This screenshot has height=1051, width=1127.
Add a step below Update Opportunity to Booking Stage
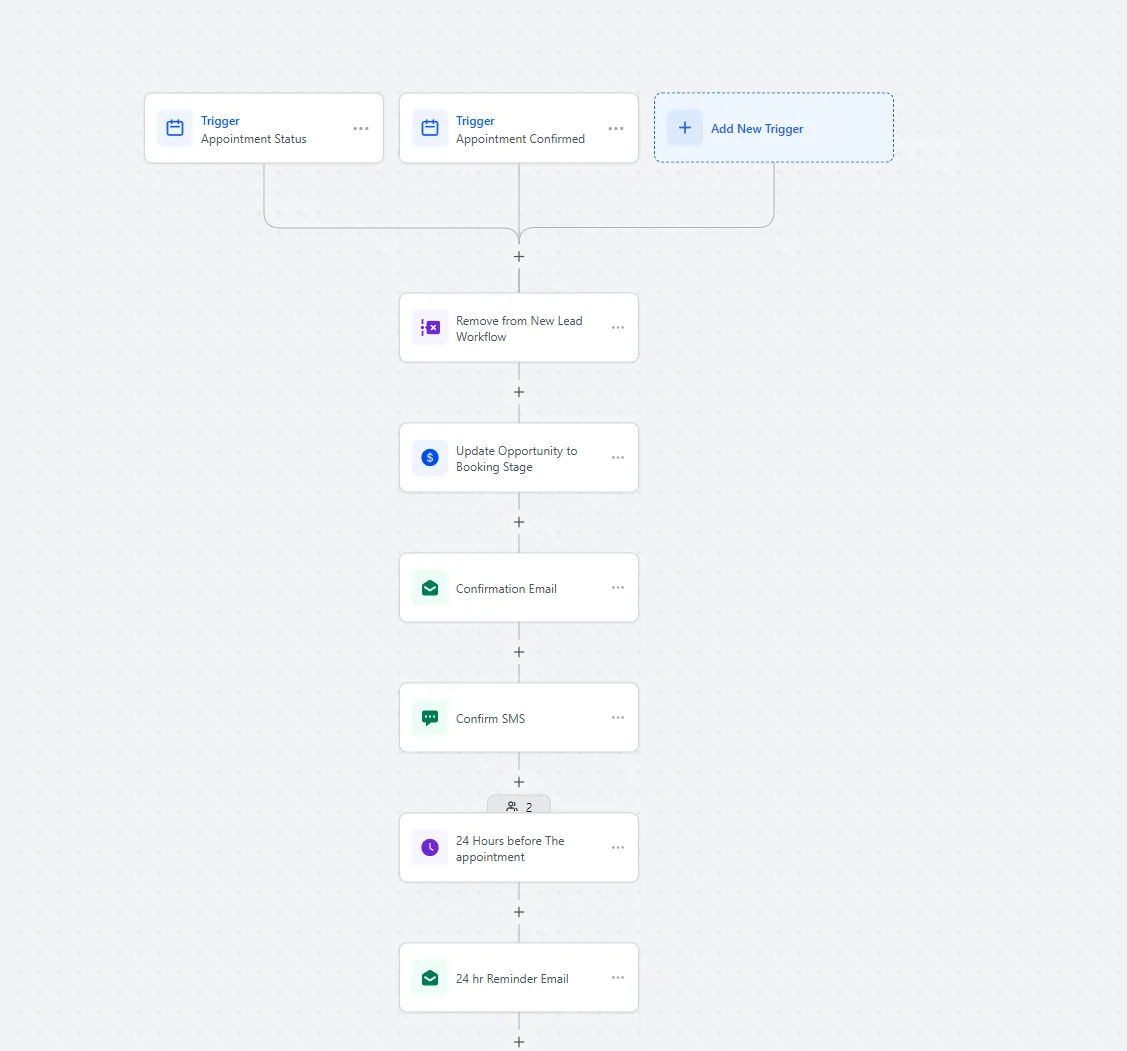pos(519,523)
